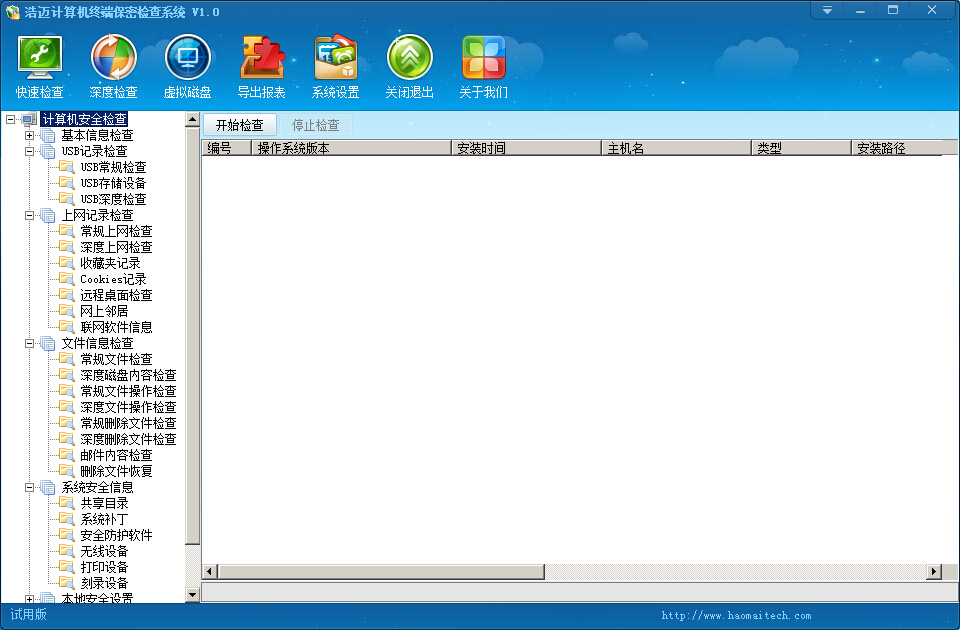Select 常规文件操作检查 tree item
This screenshot has width=960, height=630.
point(128,391)
